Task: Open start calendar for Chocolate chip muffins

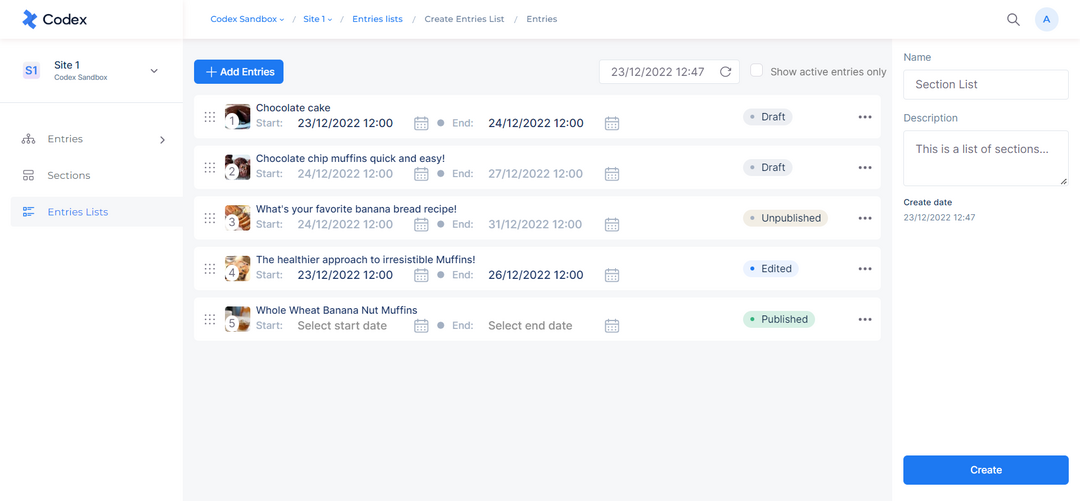Action: coord(422,174)
